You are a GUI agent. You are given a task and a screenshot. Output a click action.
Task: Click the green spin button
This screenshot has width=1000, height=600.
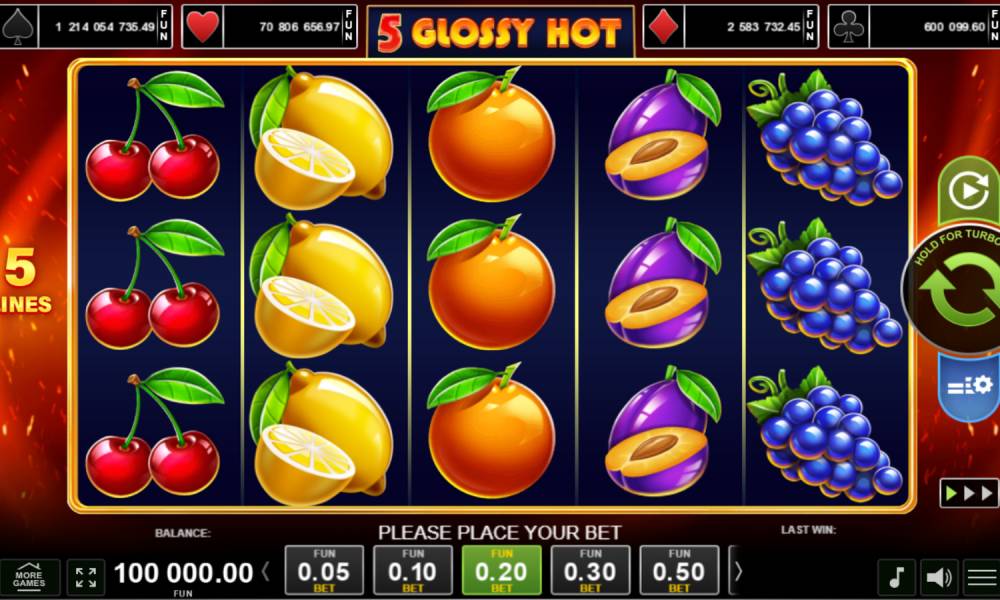(x=957, y=289)
